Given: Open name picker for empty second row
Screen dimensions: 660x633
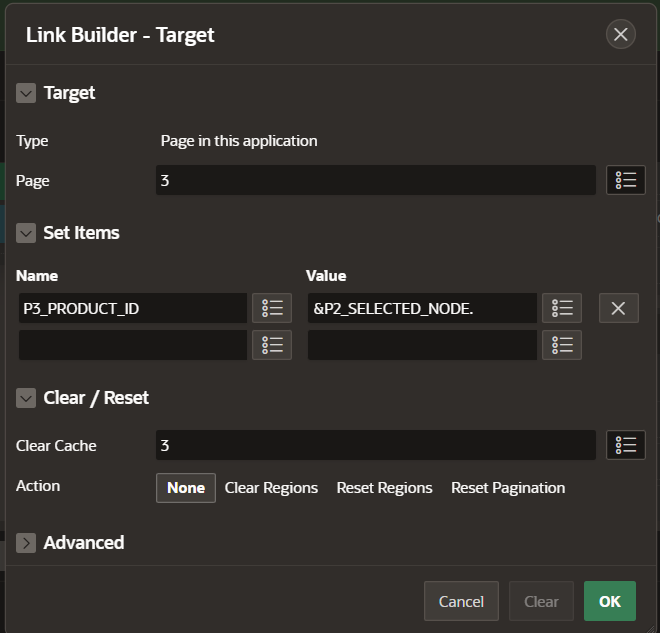Looking at the screenshot, I should coord(272,345).
